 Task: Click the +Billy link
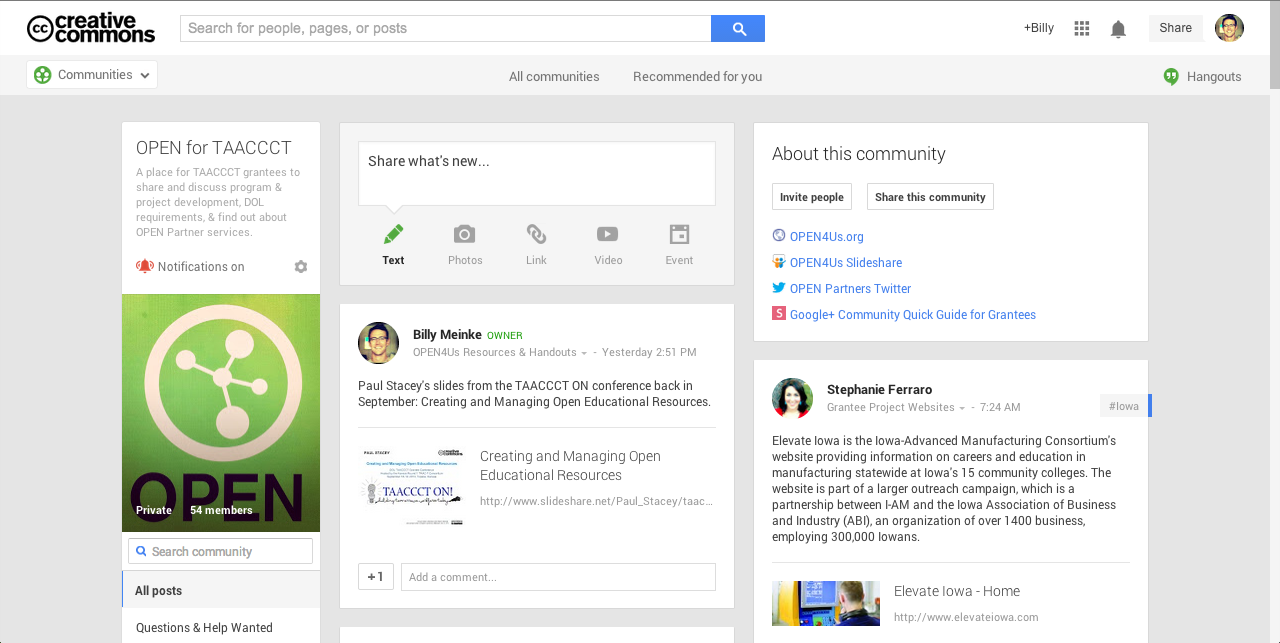(x=1038, y=28)
